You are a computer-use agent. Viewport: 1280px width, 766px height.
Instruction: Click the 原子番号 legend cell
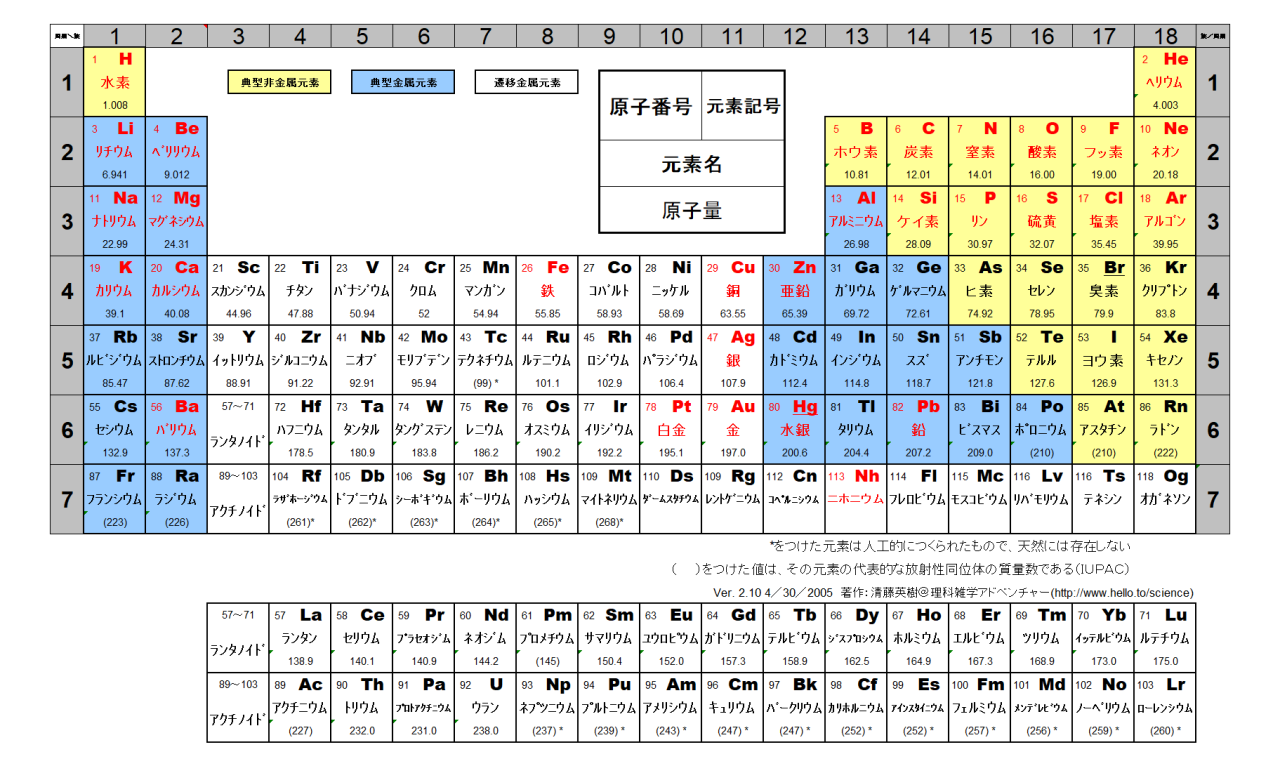[650, 105]
